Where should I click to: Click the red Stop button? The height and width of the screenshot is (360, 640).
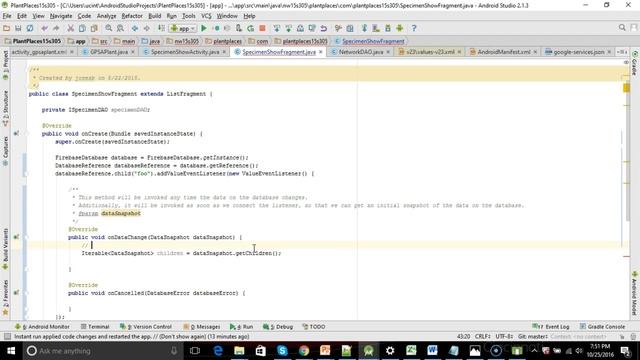coord(262,28)
